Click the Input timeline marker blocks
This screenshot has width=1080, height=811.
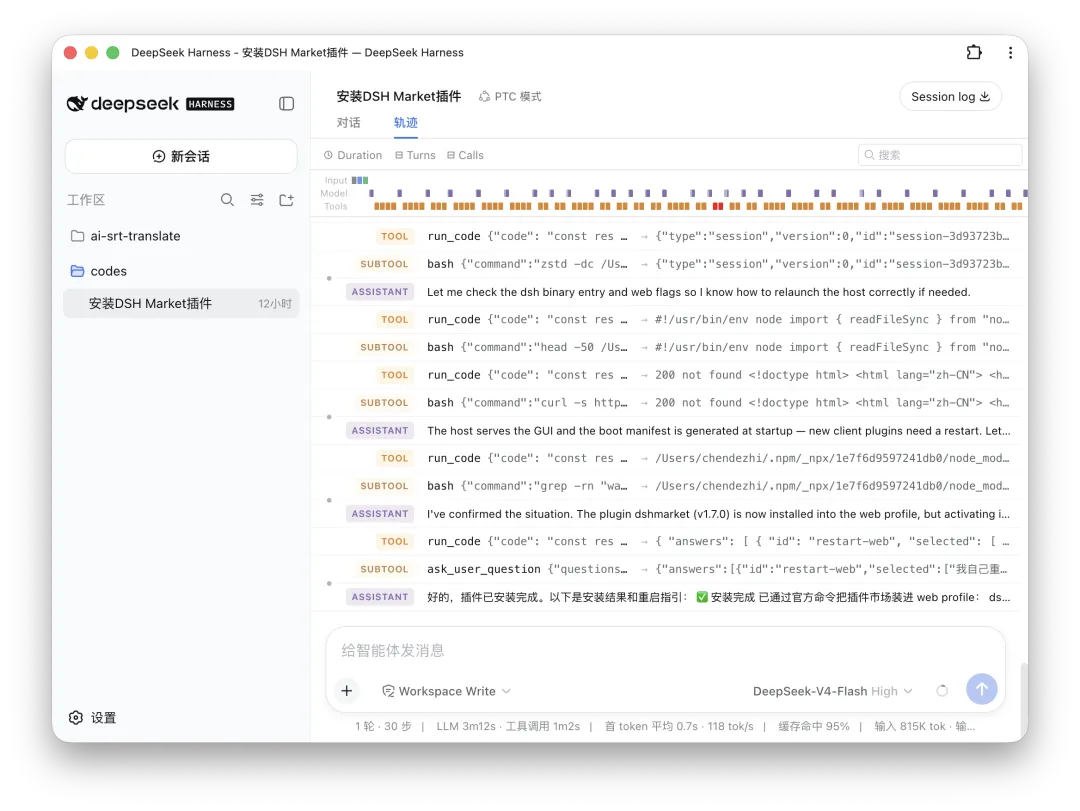[360, 181]
